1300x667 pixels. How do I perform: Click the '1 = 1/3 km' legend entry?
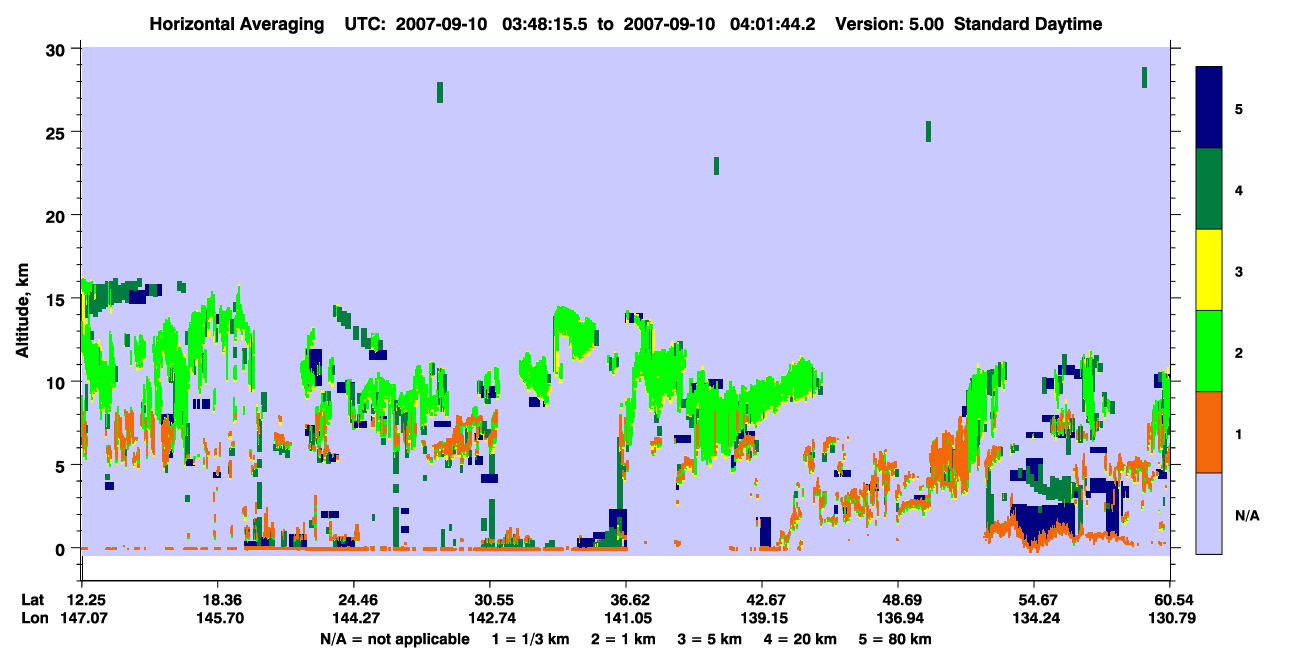529,638
